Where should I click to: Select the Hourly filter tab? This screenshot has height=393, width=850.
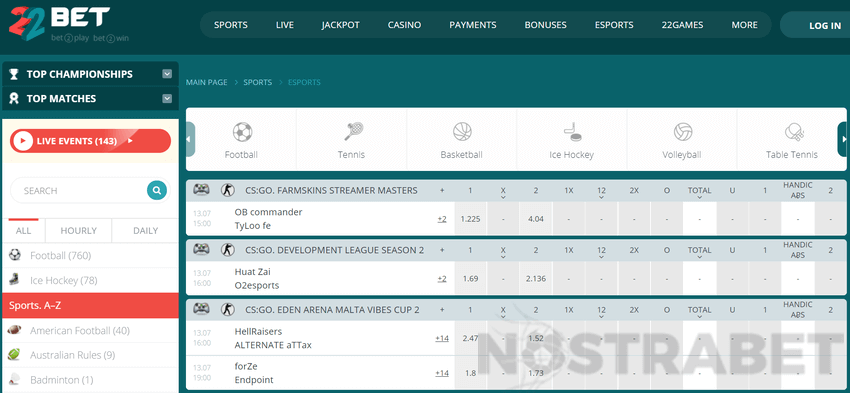click(79, 230)
